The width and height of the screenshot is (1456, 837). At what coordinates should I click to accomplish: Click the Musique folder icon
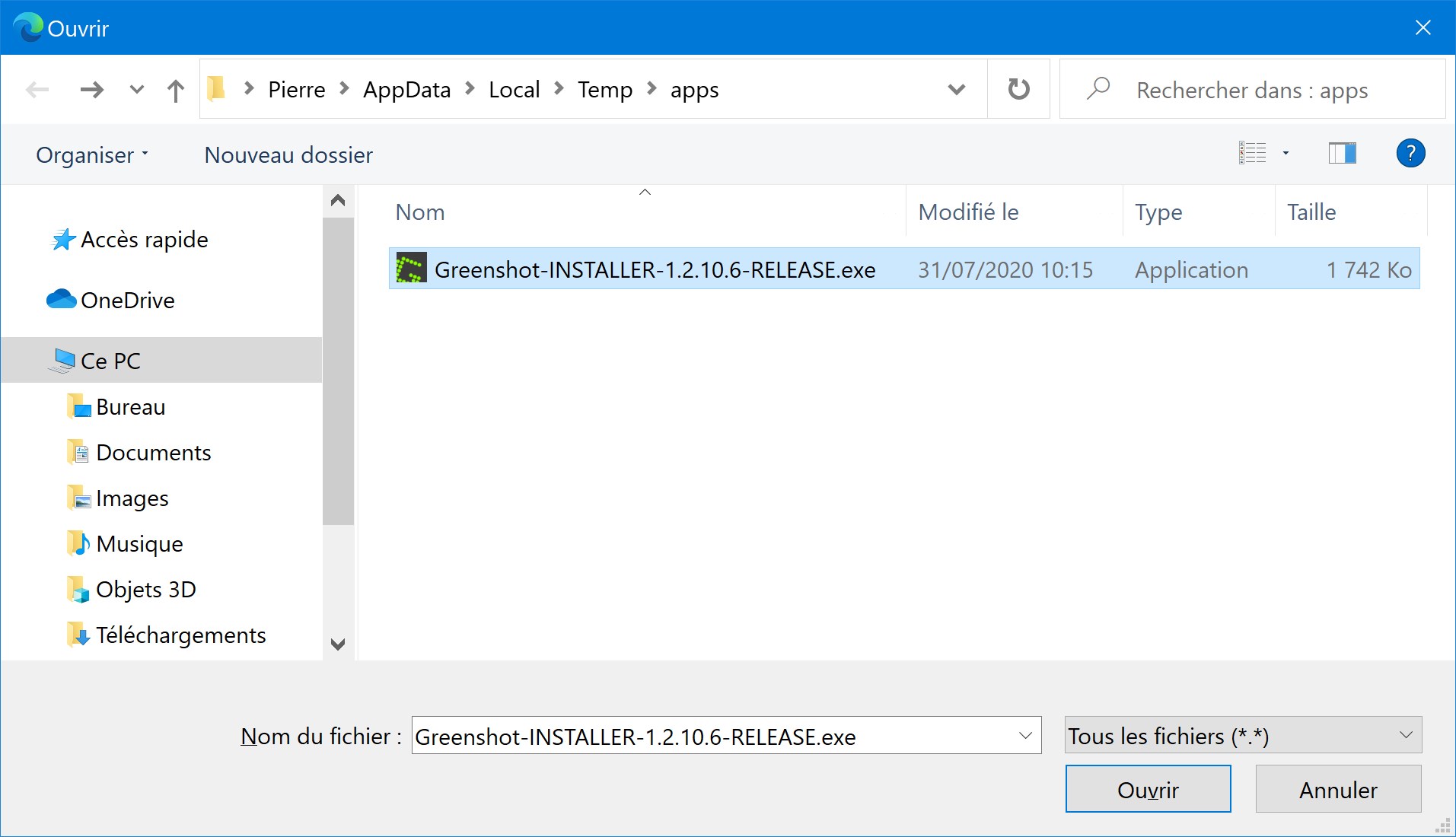click(78, 543)
